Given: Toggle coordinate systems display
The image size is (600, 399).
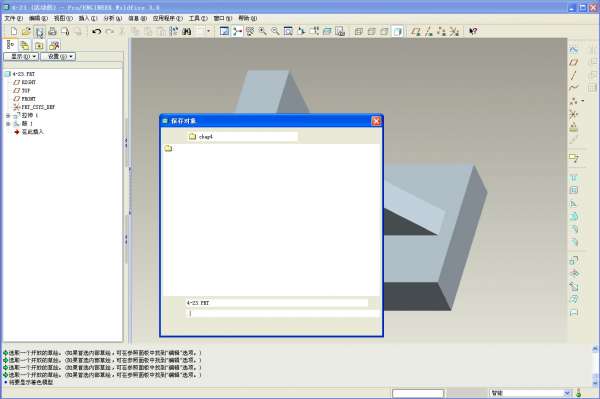Looking at the screenshot, I should 454,31.
